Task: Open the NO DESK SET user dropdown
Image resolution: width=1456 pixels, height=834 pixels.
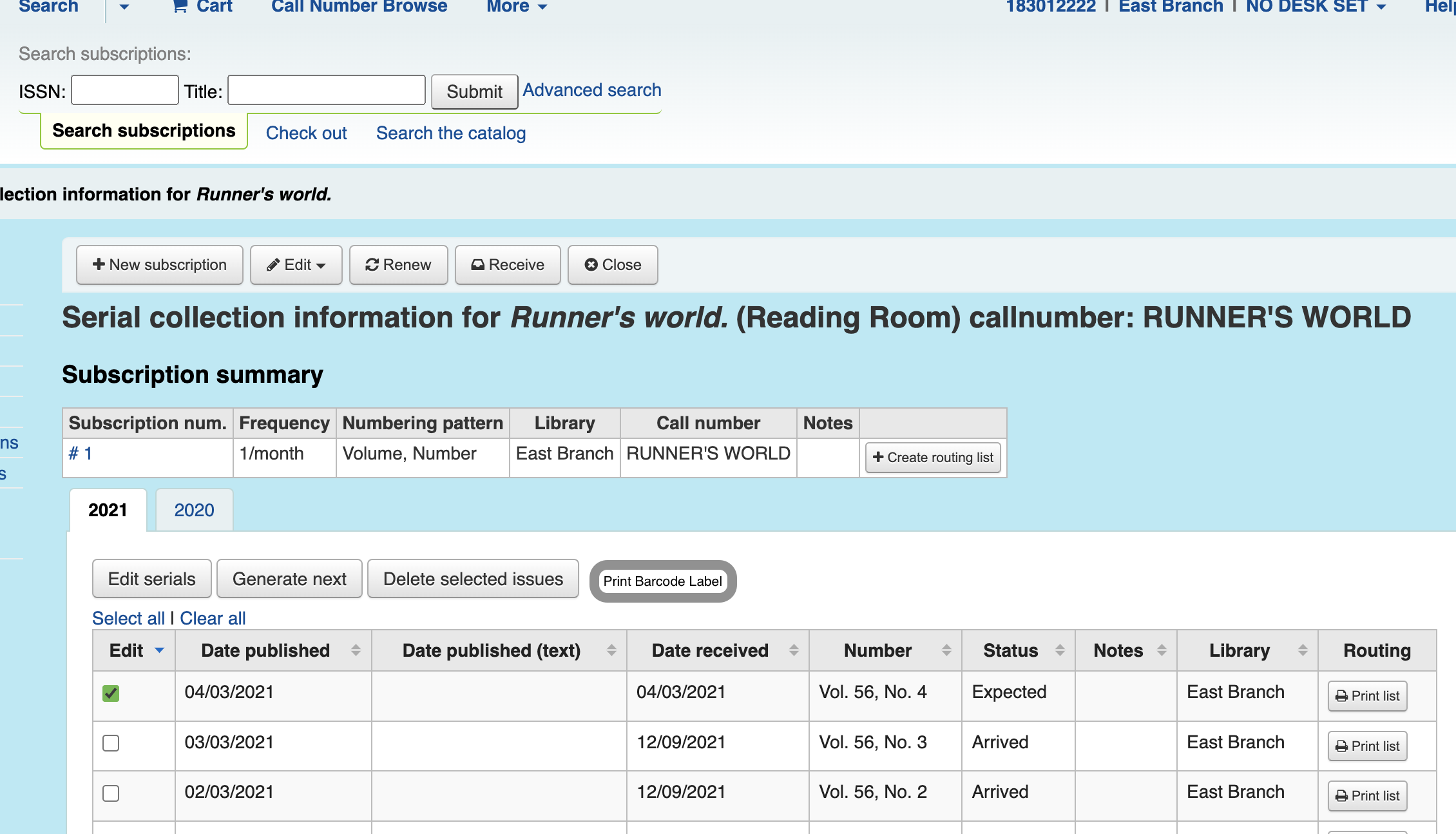Action: tap(1315, 6)
